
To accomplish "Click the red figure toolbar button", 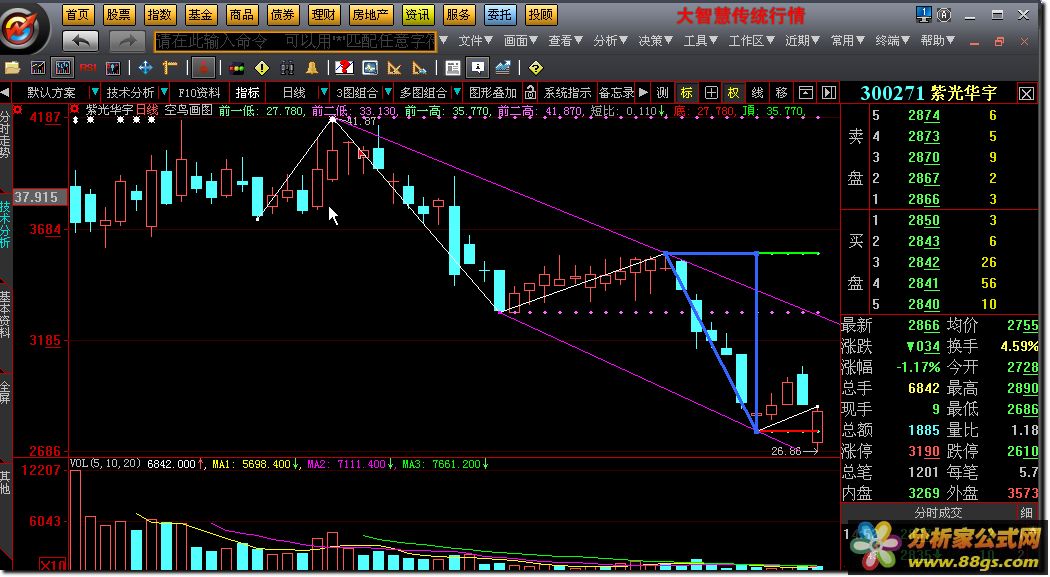I will click(x=204, y=68).
